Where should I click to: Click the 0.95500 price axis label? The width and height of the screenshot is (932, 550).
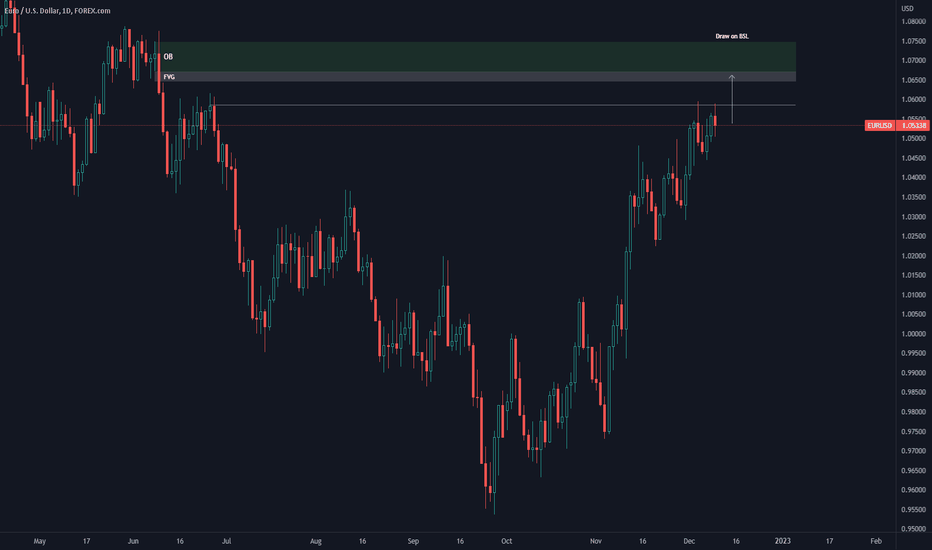tap(914, 510)
